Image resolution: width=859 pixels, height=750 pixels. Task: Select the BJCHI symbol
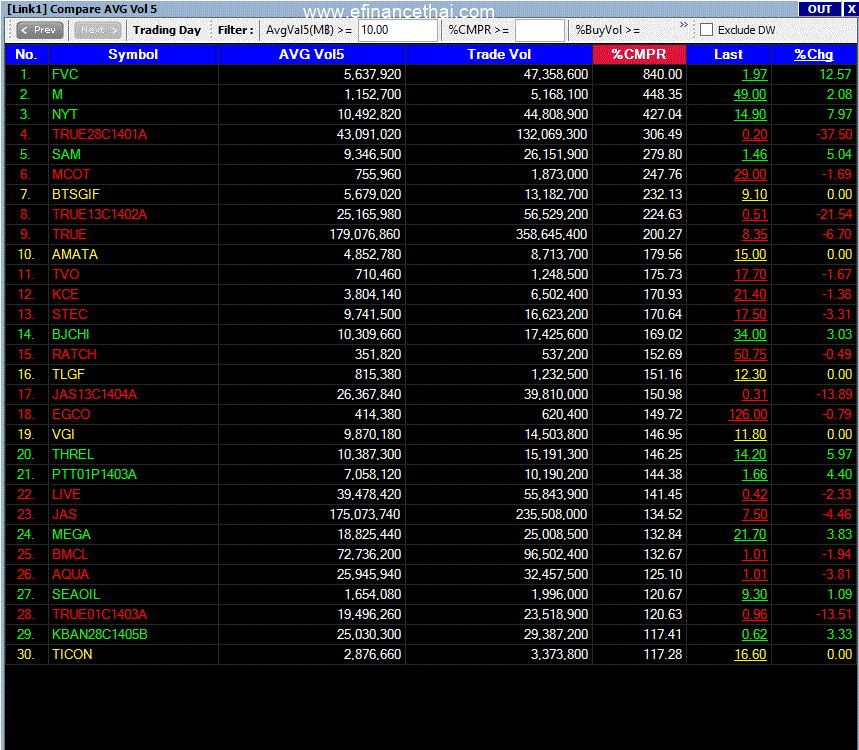tap(71, 334)
